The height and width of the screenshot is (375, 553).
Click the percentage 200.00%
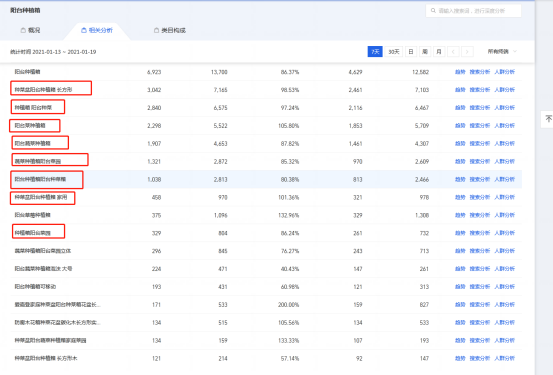coord(288,304)
